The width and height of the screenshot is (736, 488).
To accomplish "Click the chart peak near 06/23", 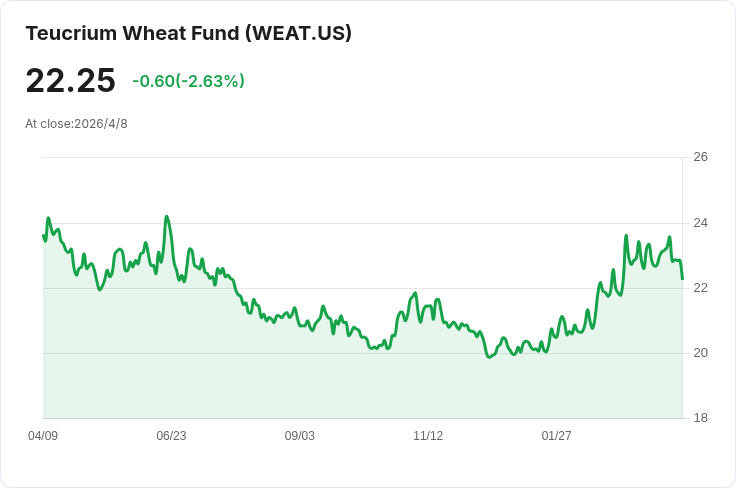I will pos(167,216).
